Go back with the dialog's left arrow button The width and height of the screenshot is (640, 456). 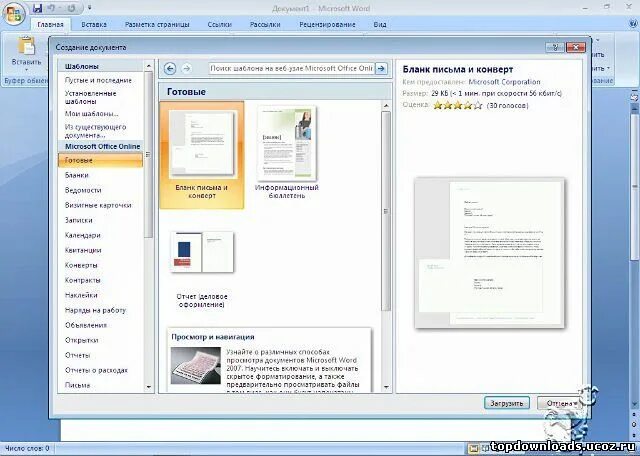[x=170, y=68]
